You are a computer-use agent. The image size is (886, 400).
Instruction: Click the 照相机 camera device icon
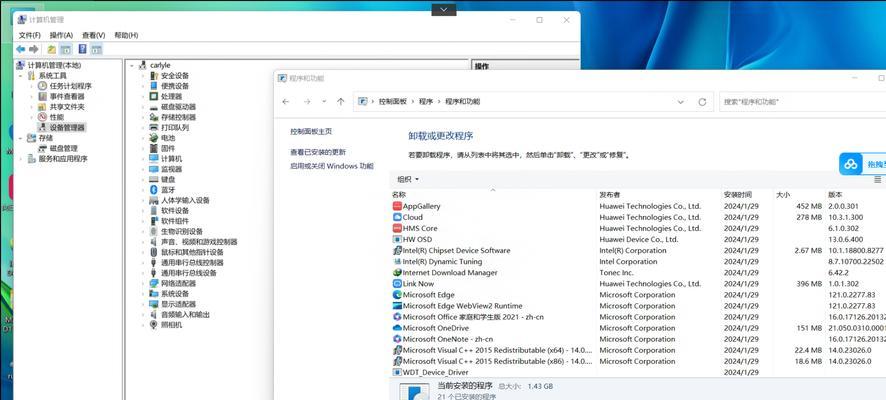point(154,325)
